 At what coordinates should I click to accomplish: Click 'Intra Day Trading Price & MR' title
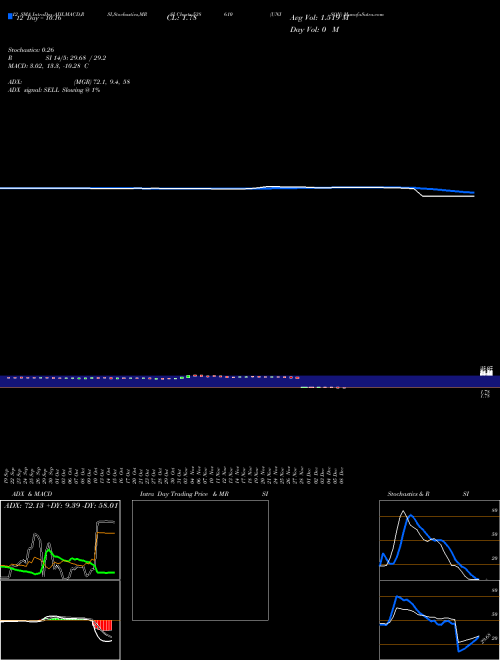click(184, 494)
